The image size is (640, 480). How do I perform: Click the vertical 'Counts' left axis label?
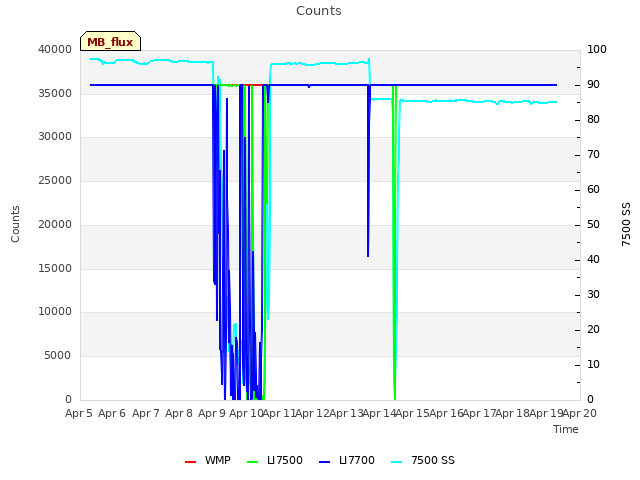15,224
